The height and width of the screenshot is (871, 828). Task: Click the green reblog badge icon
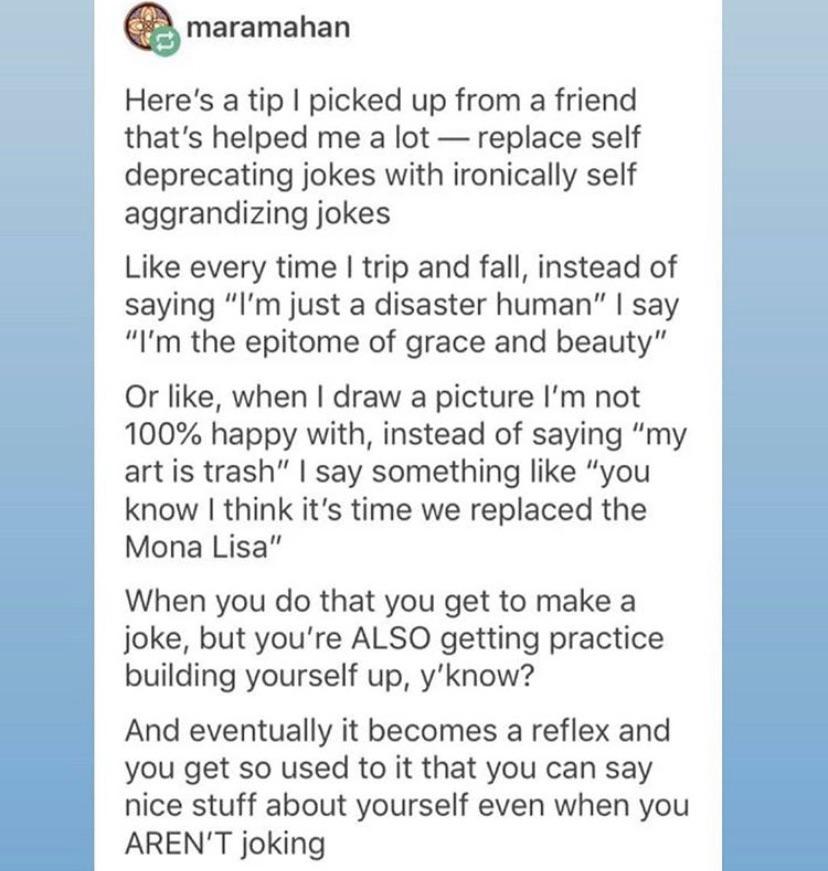click(165, 42)
